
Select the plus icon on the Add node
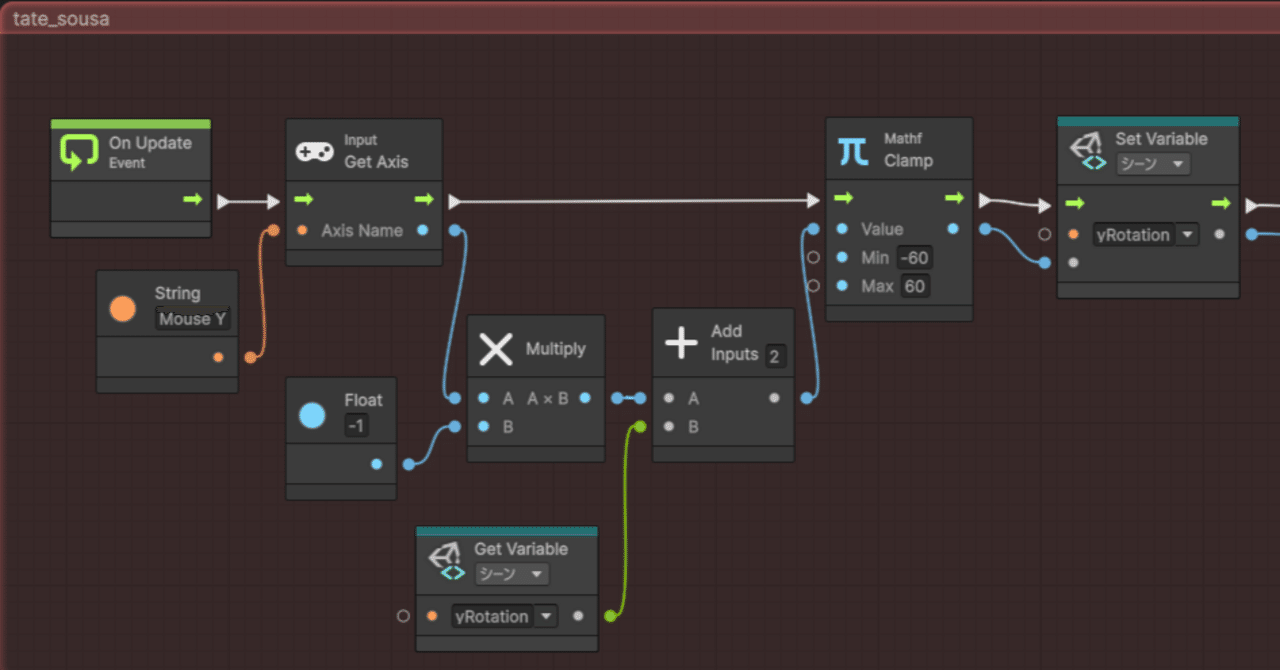tap(682, 343)
